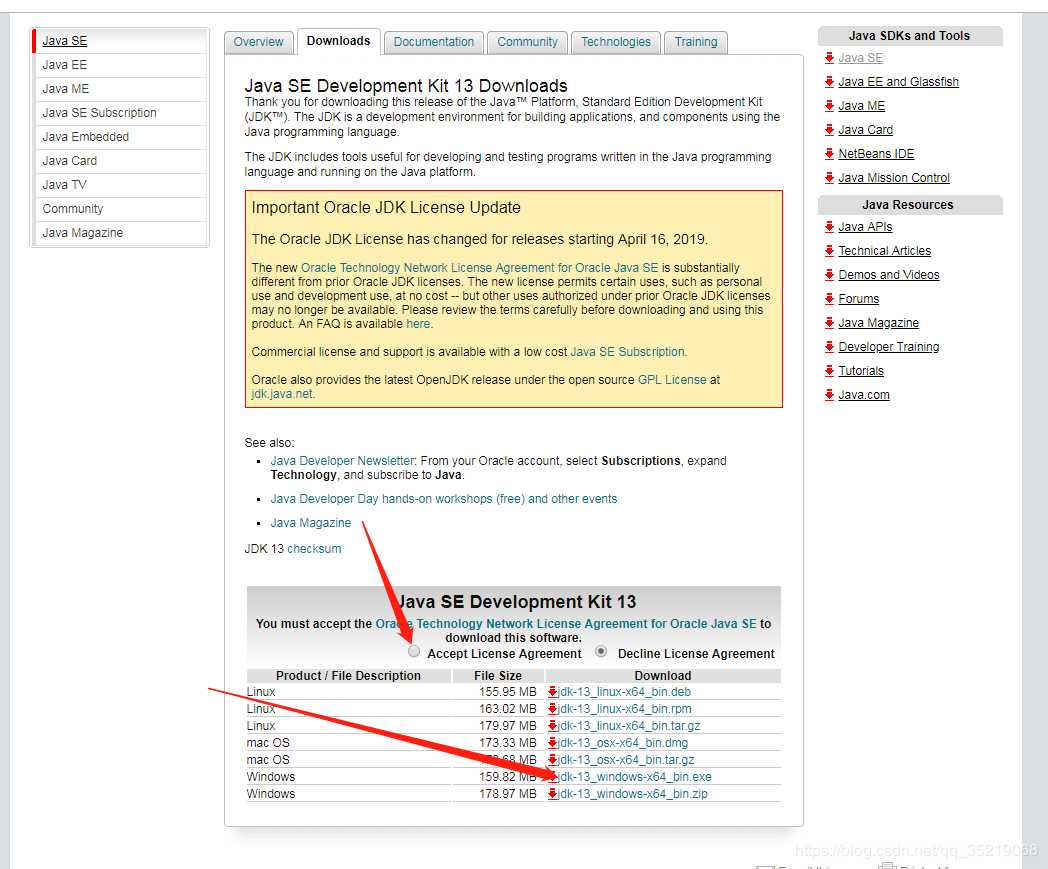Viewport: 1048px width, 869px height.
Task: Click the download arrow icon beside Java EE and Glassfish
Action: (829, 82)
